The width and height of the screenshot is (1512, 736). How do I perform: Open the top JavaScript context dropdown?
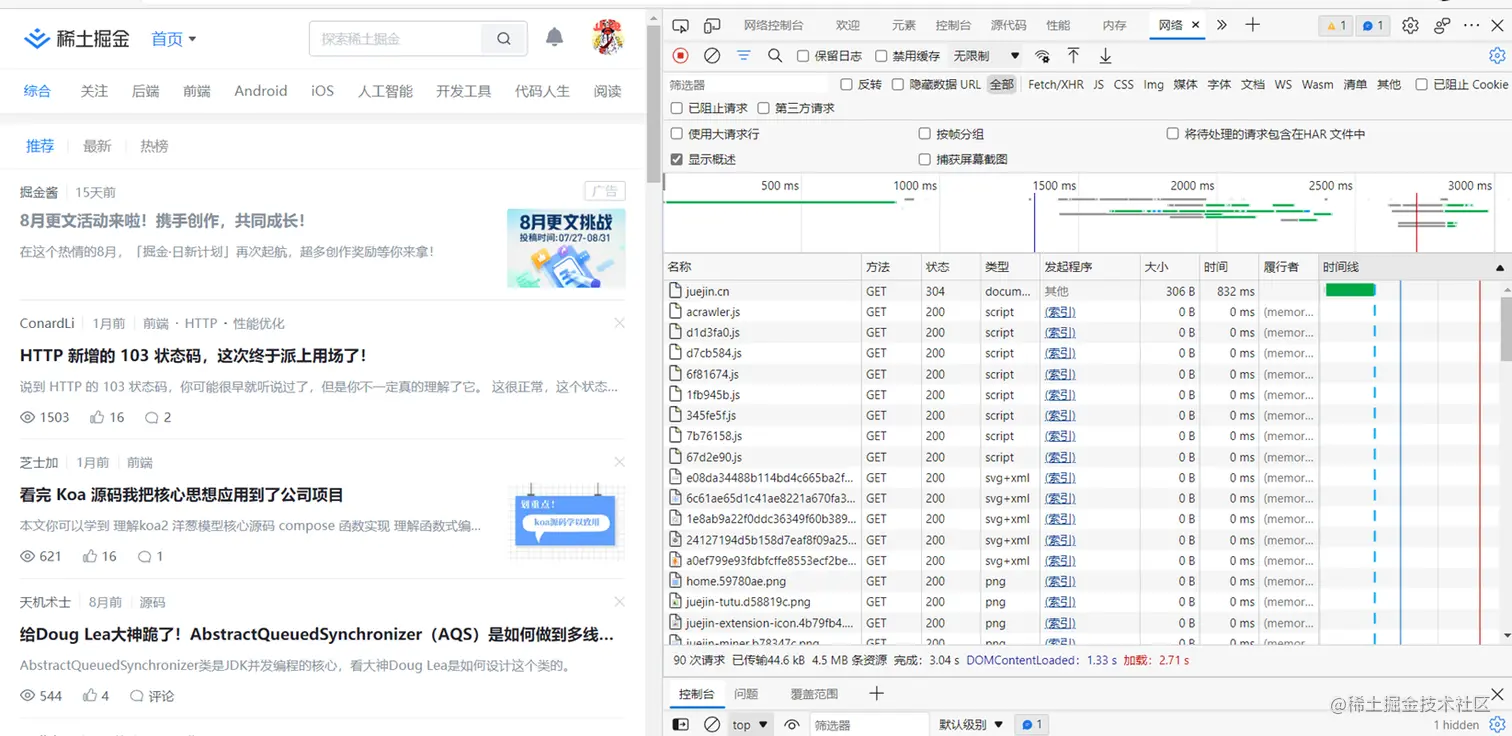[x=750, y=724]
